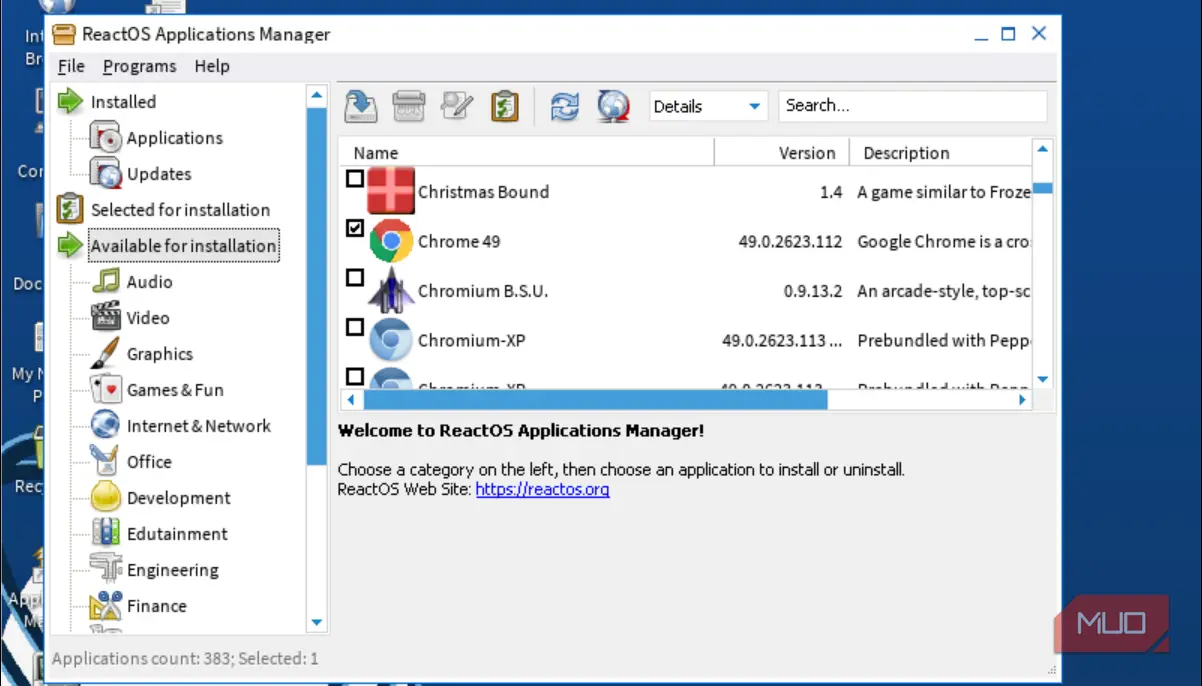Select the Chrome 49 row name
The width and height of the screenshot is (1202, 686).
(x=459, y=241)
